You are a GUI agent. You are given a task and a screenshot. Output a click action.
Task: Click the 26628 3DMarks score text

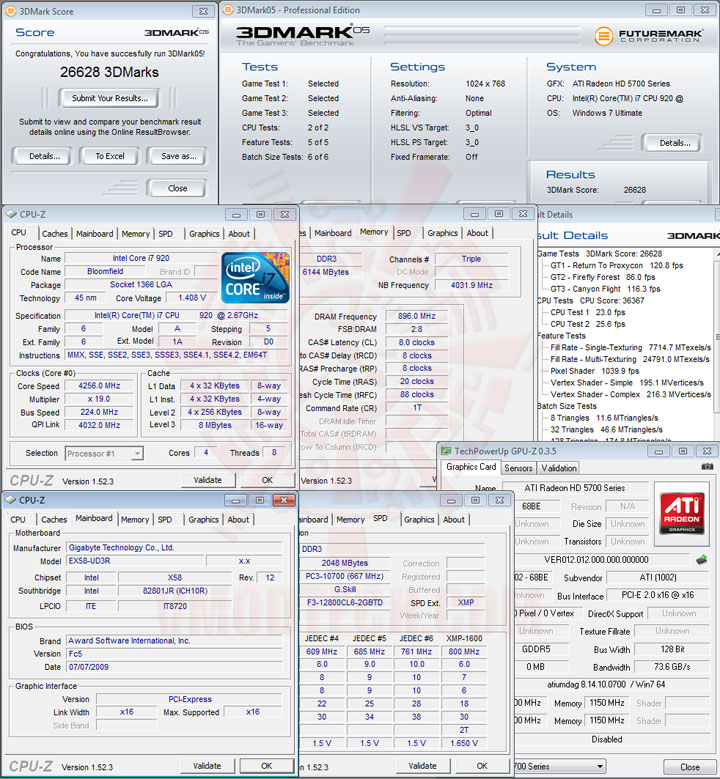click(x=109, y=72)
